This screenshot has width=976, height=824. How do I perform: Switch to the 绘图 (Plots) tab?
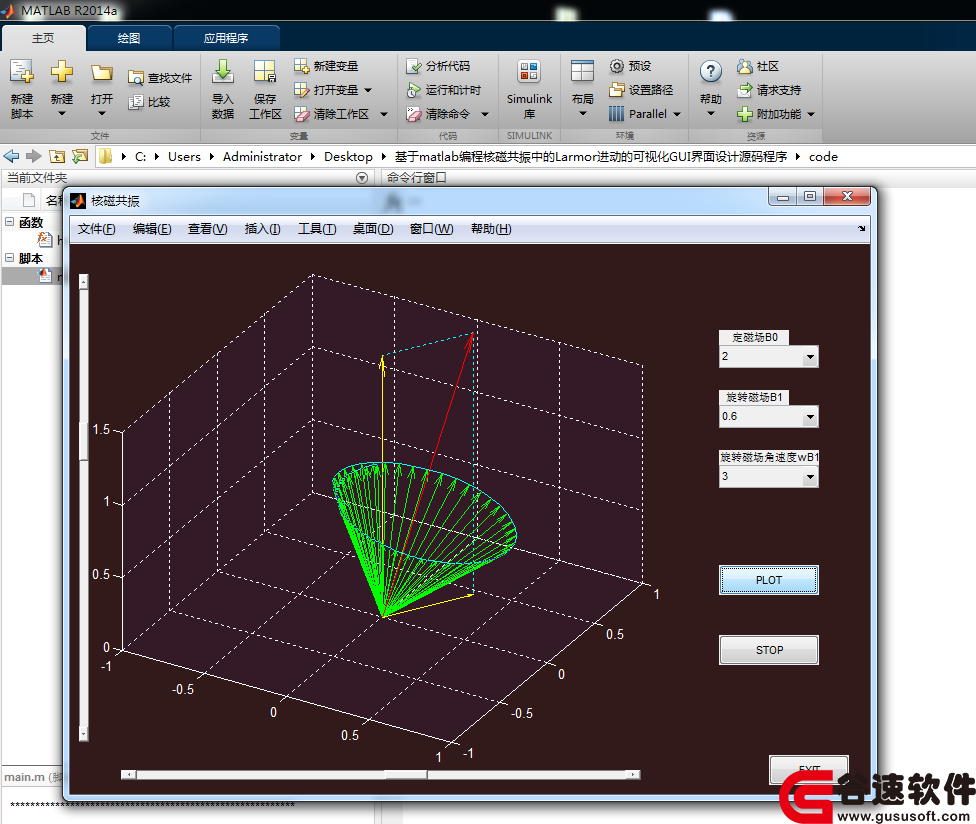pyautogui.click(x=129, y=38)
